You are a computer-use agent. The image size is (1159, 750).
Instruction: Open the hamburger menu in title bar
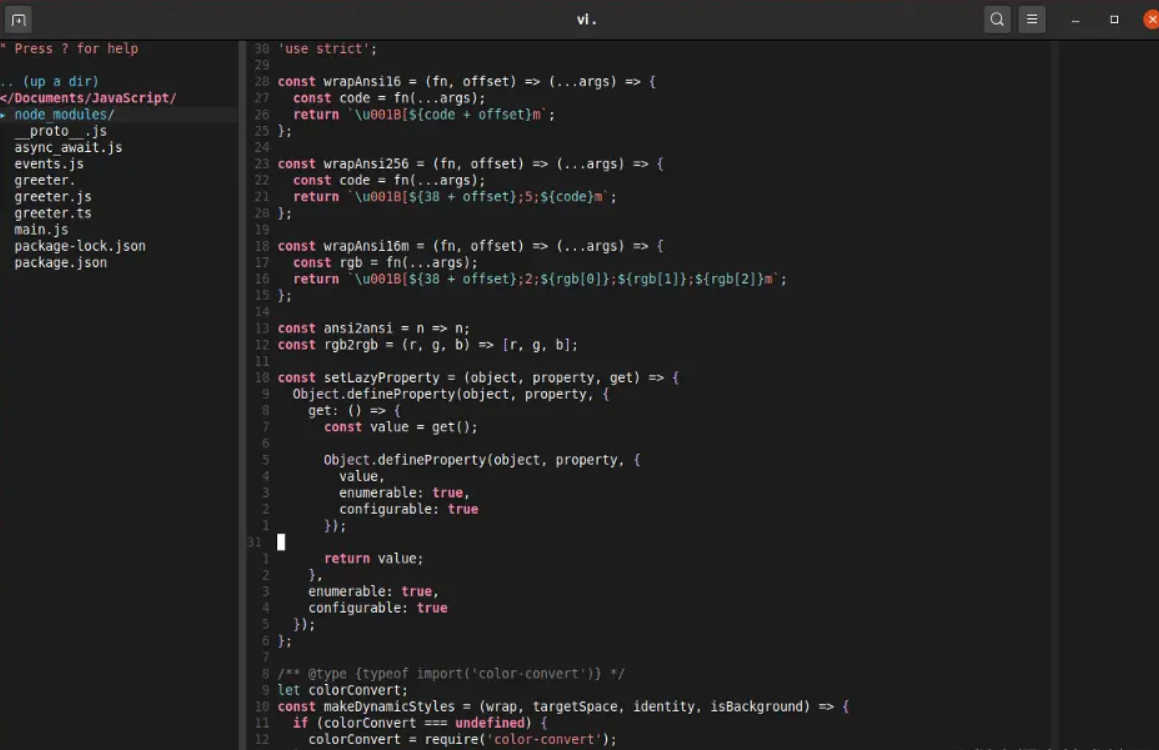pyautogui.click(x=1032, y=20)
